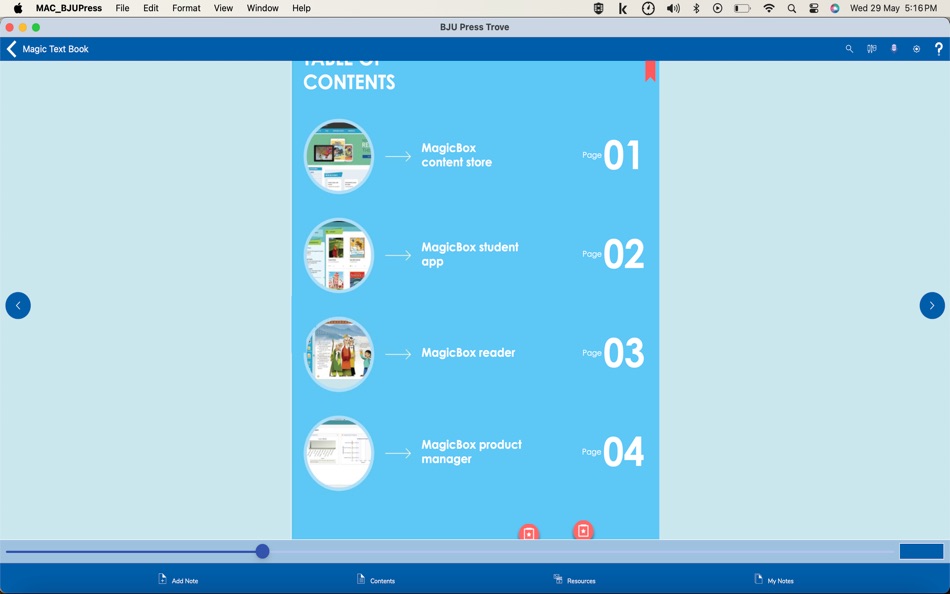Open the Apple menu
Screen dimensions: 950x594
pyautogui.click(x=18, y=8)
